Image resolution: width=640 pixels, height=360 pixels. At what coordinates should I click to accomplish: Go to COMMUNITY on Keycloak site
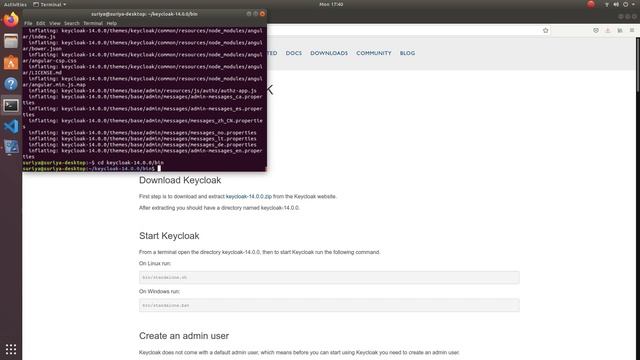[x=373, y=53]
